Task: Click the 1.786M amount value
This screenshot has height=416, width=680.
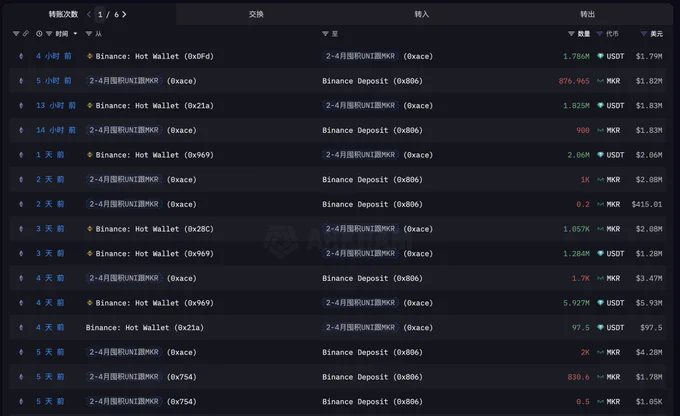Action: click(576, 56)
